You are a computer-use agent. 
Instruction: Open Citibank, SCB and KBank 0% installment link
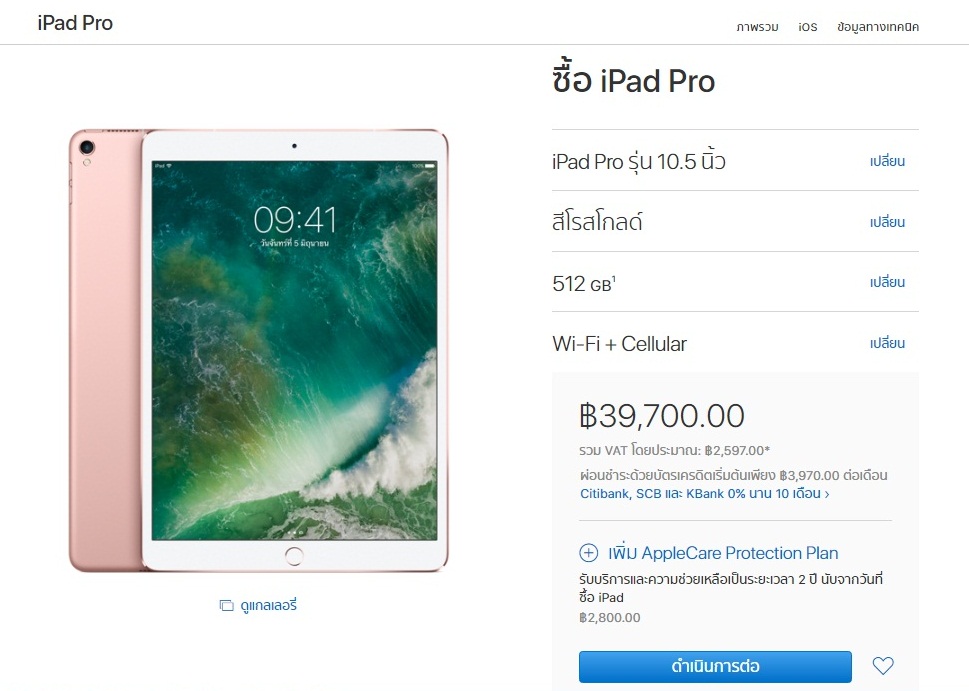(x=700, y=494)
